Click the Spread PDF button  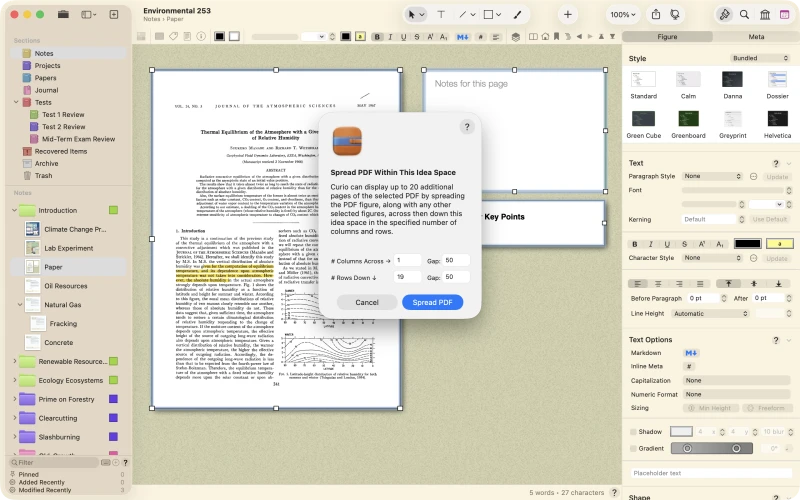pos(432,302)
